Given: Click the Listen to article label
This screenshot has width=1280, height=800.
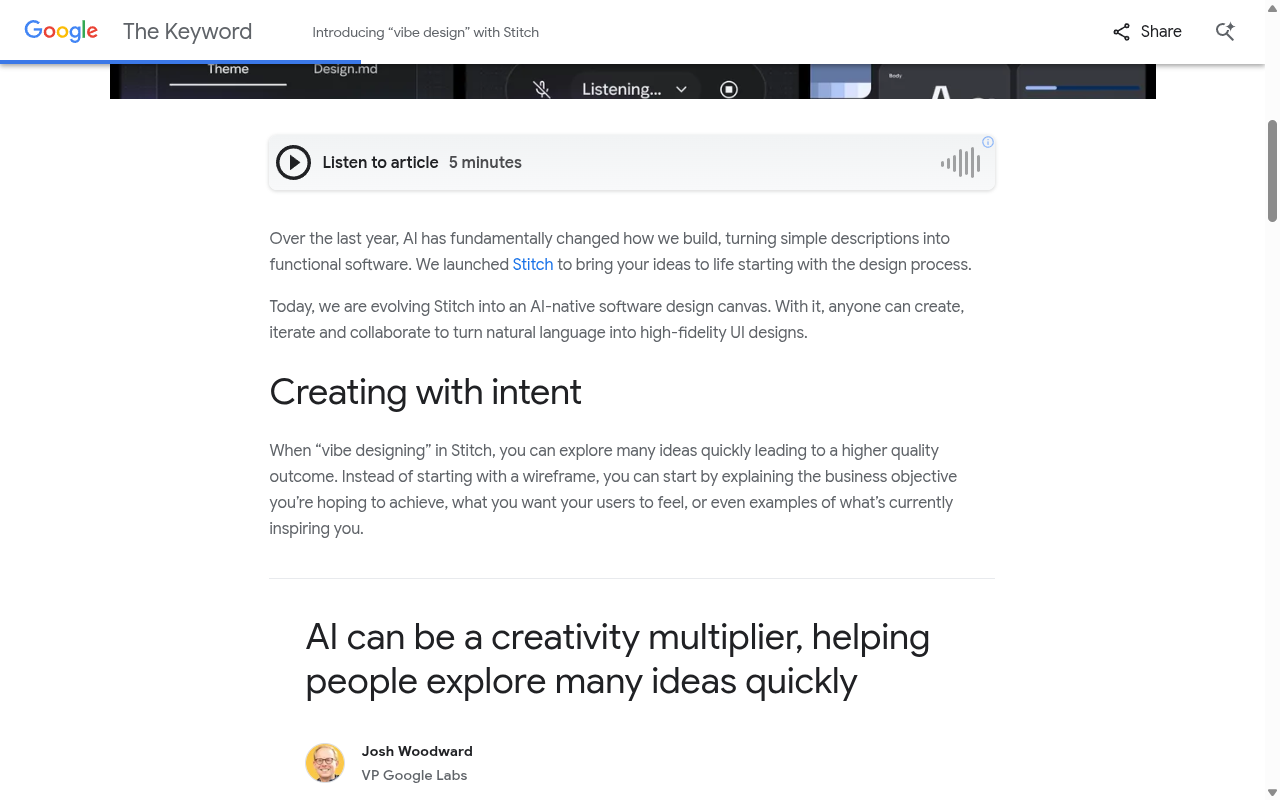Looking at the screenshot, I should point(380,162).
